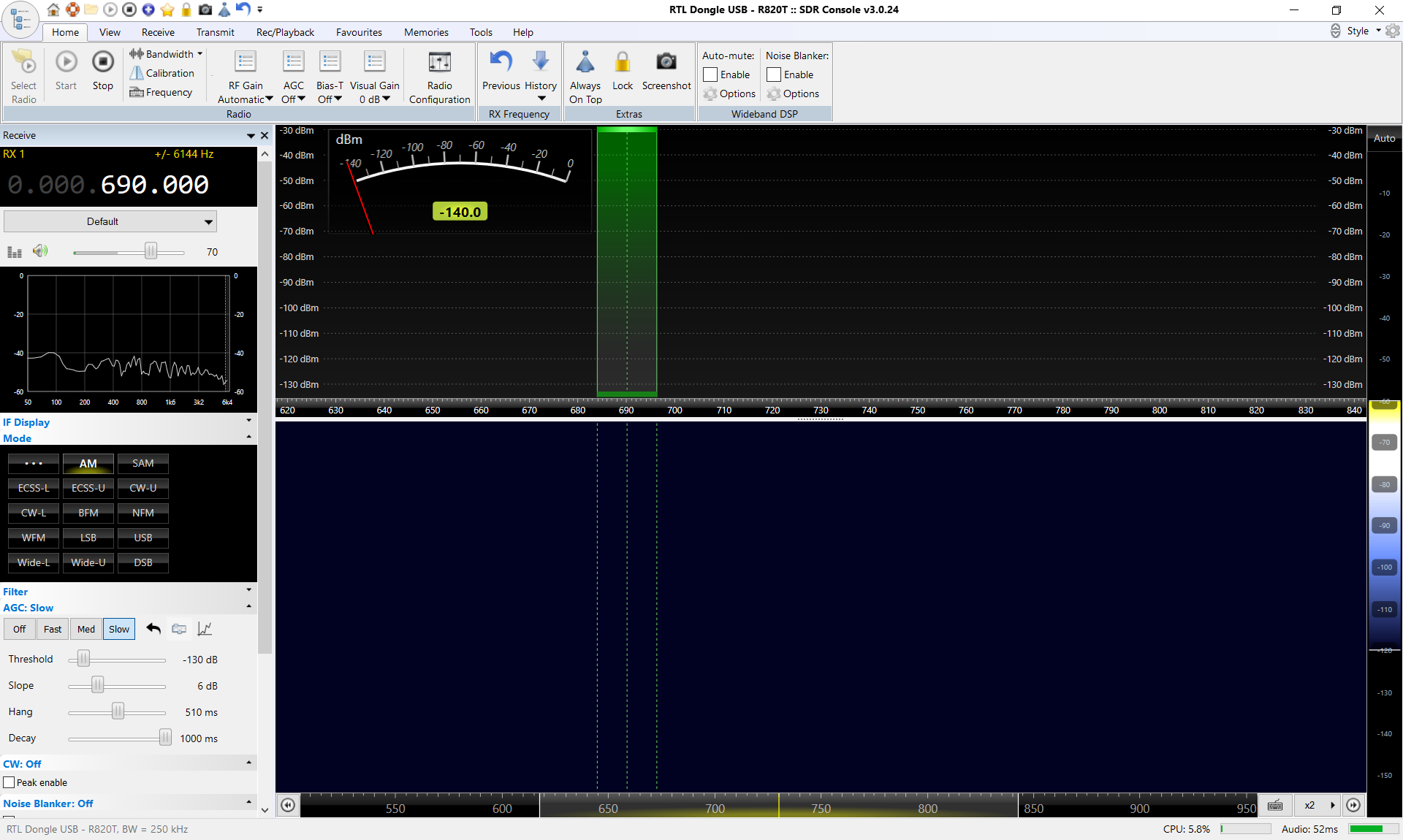Click the AGC undo arrow icon
Image resolution: width=1403 pixels, height=840 pixels.
click(x=153, y=629)
